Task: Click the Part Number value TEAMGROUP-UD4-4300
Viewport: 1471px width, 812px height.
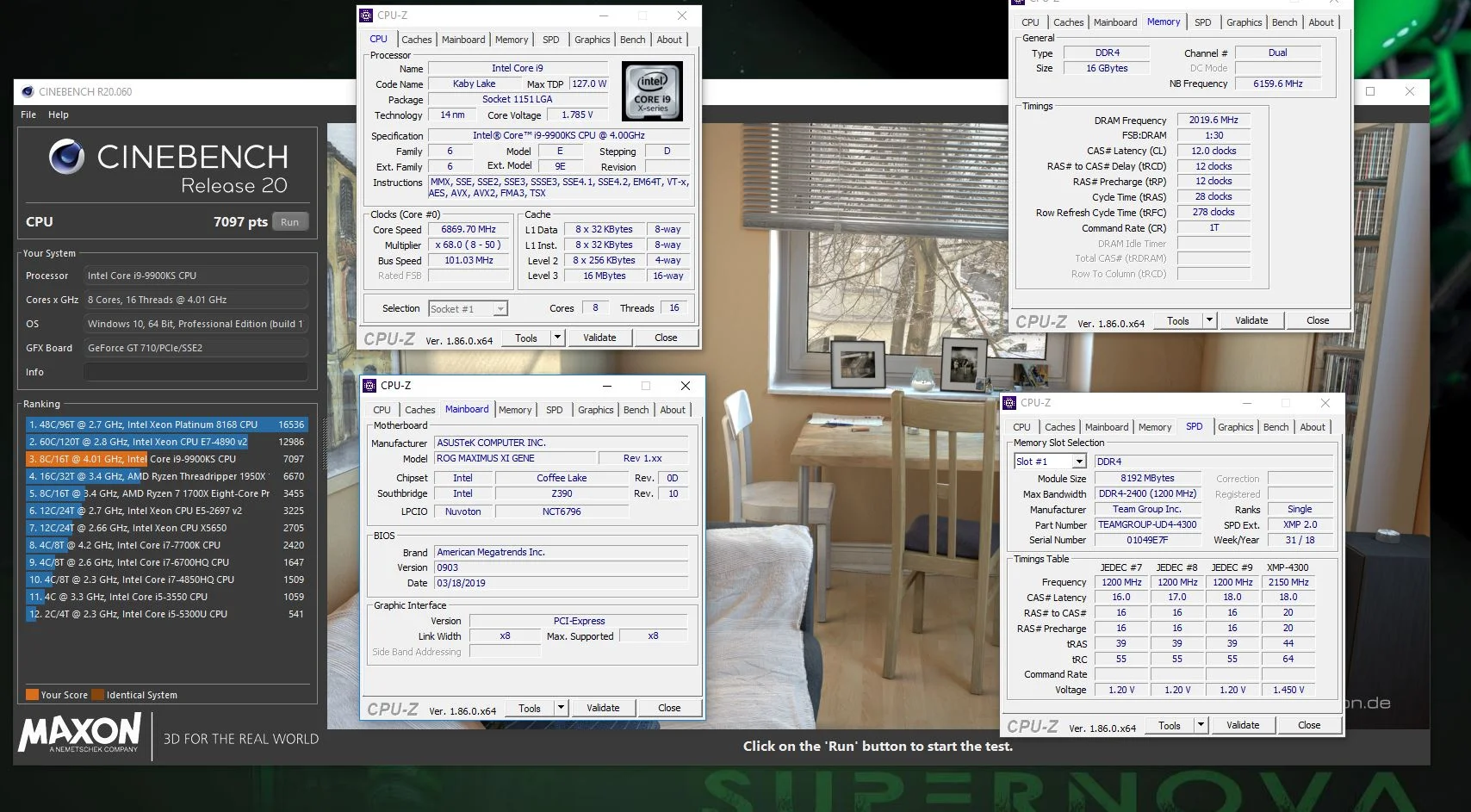Action: pyautogui.click(x=1147, y=524)
